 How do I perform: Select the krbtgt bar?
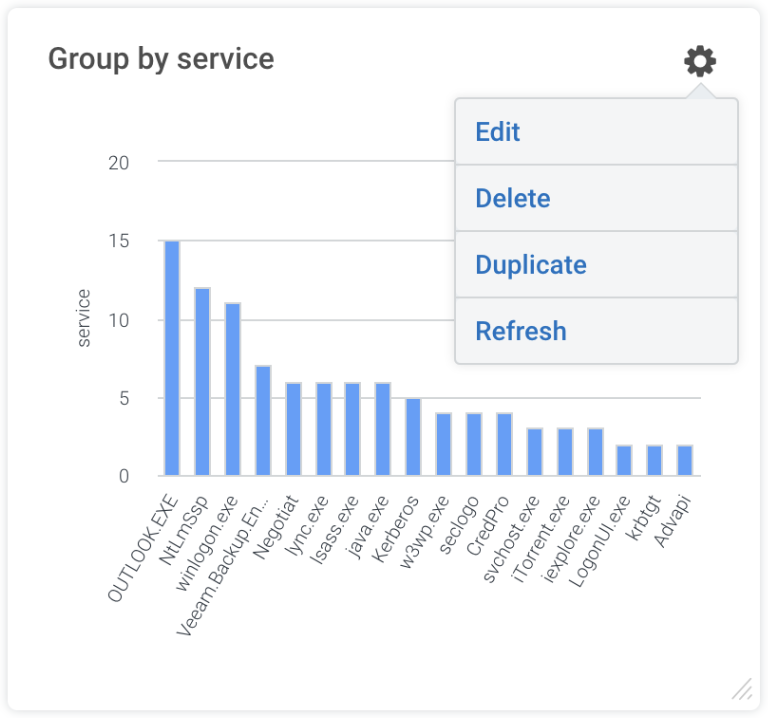(x=655, y=460)
